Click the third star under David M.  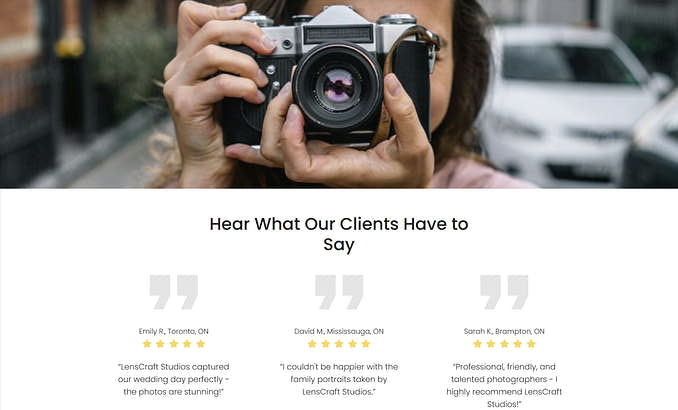pyautogui.click(x=339, y=344)
